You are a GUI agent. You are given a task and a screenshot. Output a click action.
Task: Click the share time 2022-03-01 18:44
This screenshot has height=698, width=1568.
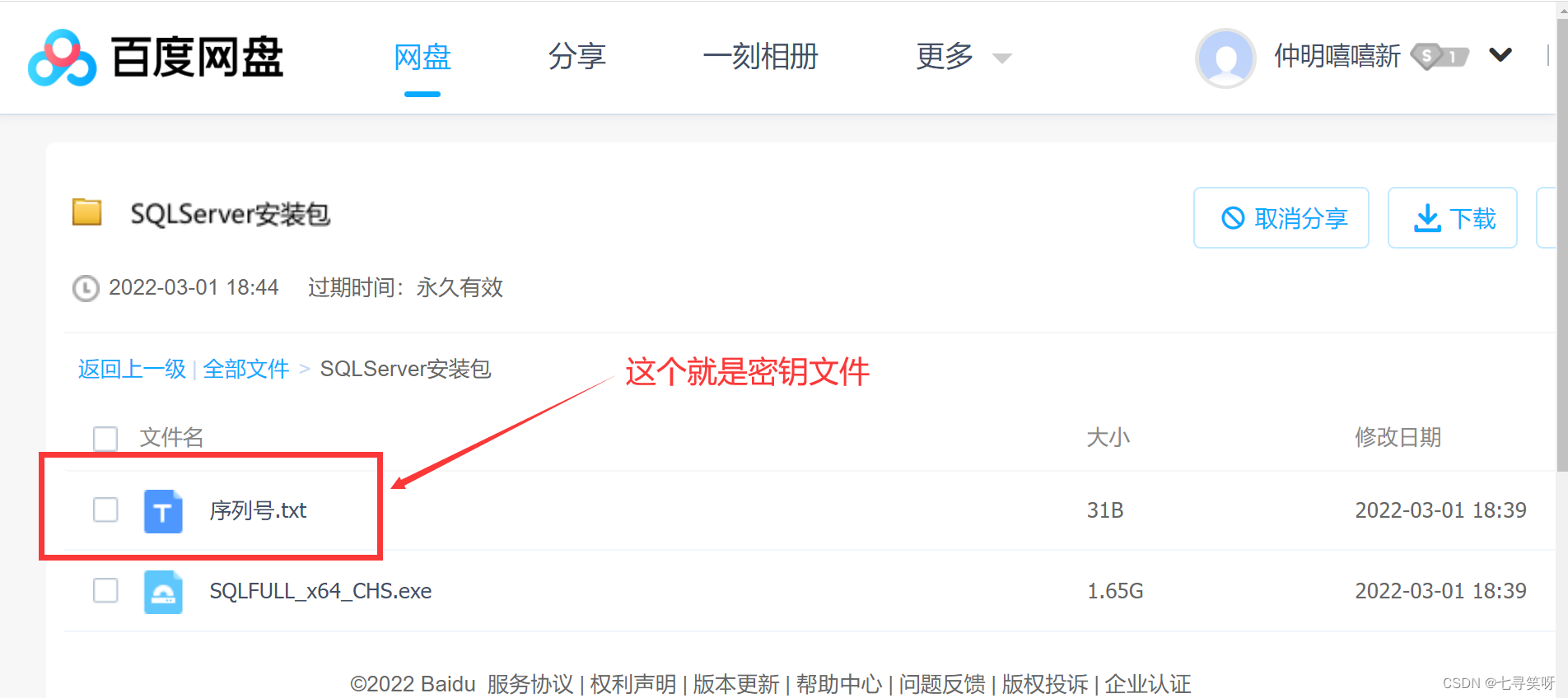point(194,287)
